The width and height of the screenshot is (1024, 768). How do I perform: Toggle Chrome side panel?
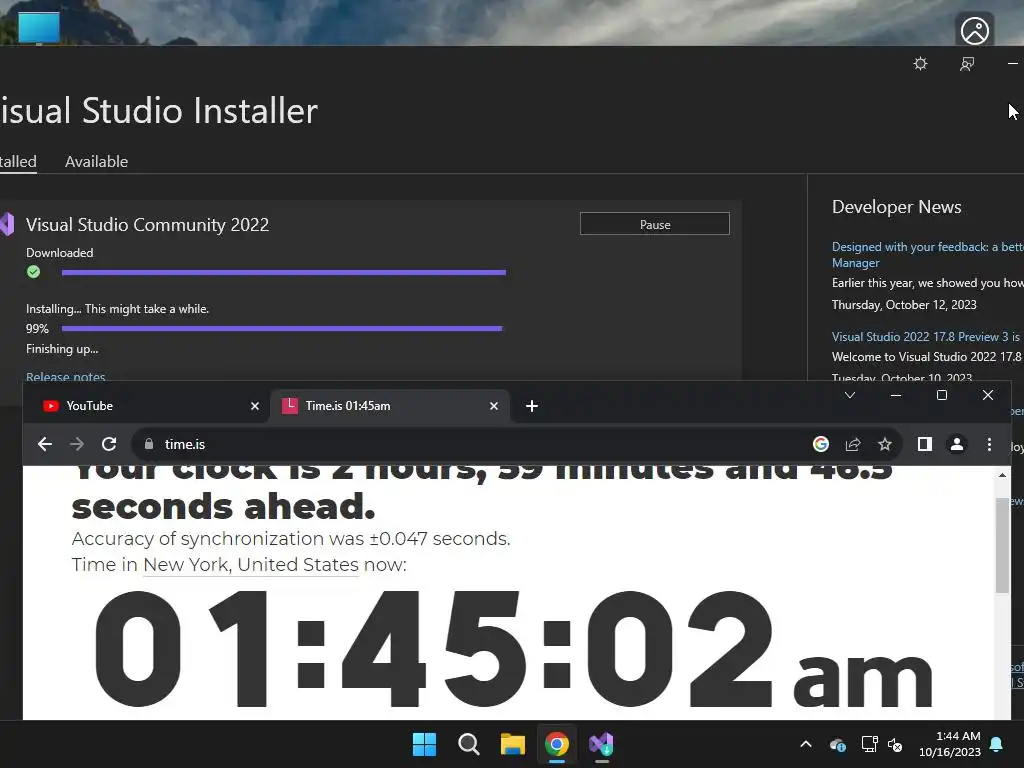pos(925,444)
